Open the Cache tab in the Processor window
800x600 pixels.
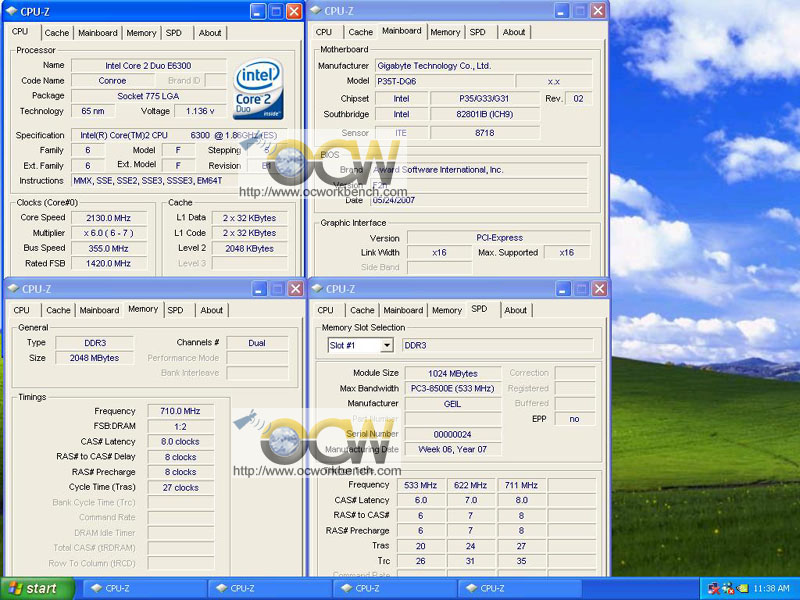57,33
